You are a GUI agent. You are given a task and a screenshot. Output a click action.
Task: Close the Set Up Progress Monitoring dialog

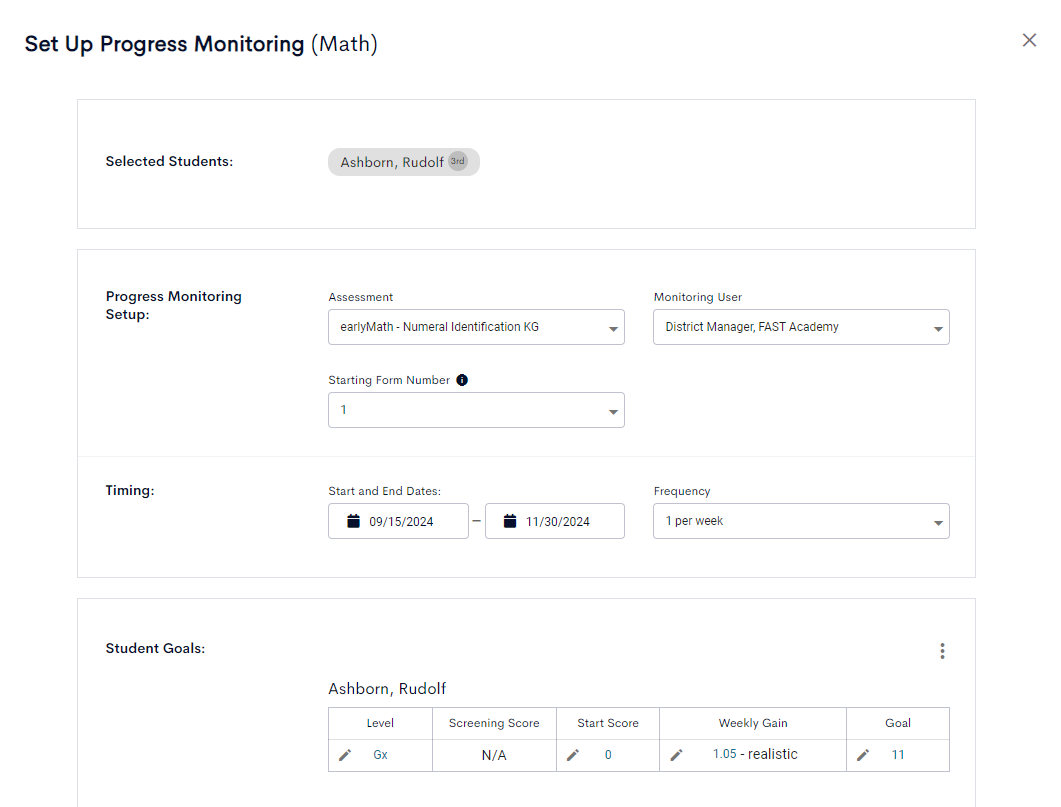pyautogui.click(x=1029, y=41)
